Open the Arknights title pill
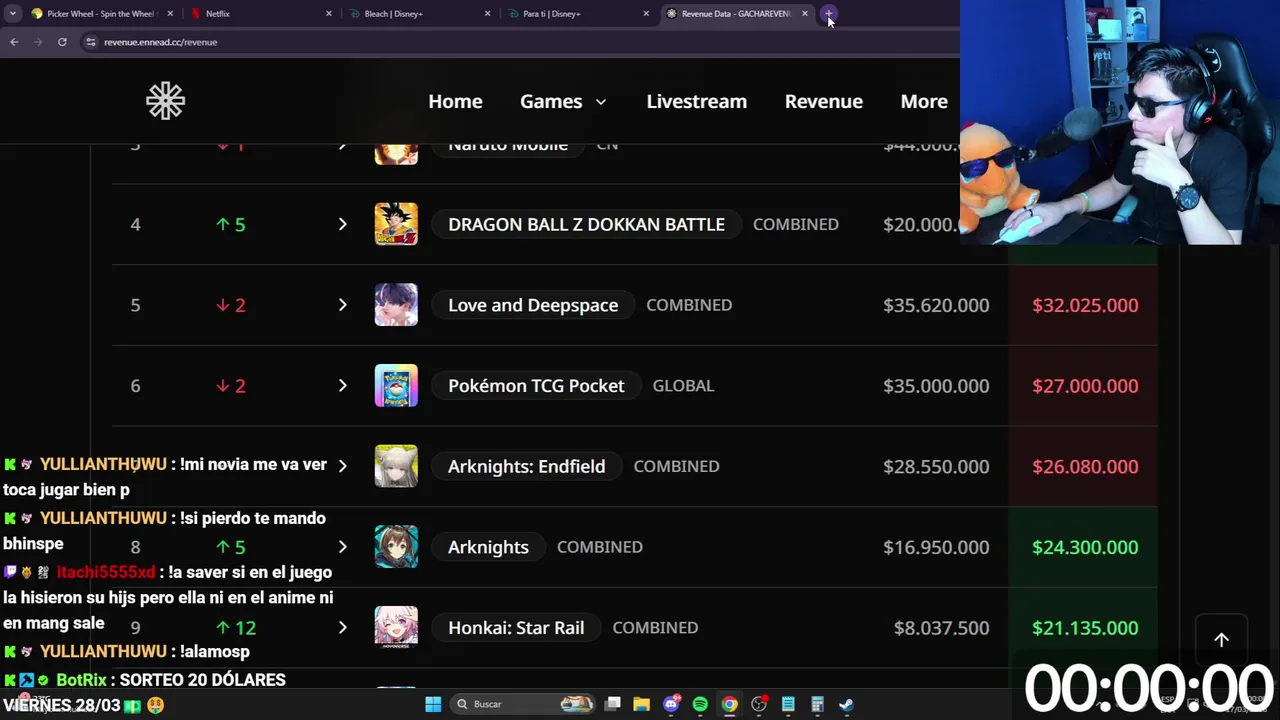1280x720 pixels. pyautogui.click(x=488, y=547)
